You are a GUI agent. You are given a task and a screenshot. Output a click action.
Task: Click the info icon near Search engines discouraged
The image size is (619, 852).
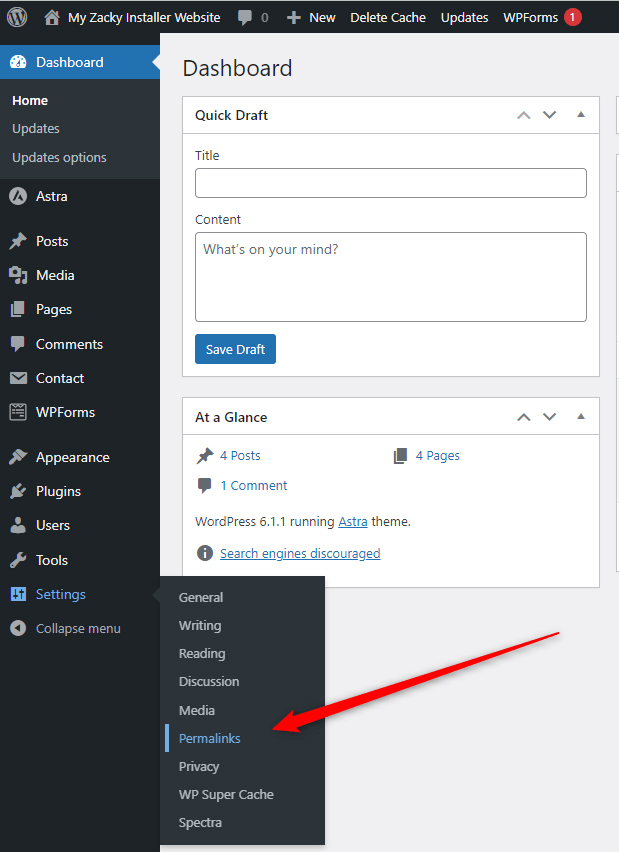204,553
